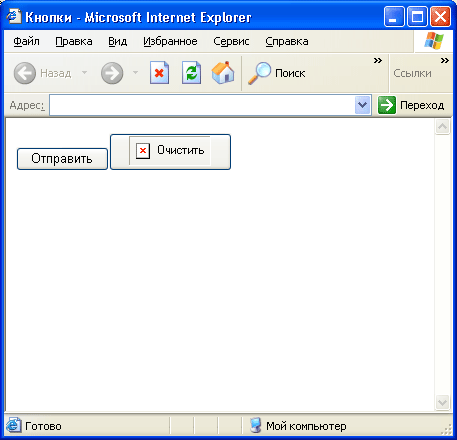Click the Windows flag logo
The width and height of the screenshot is (457, 440).
pos(434,41)
